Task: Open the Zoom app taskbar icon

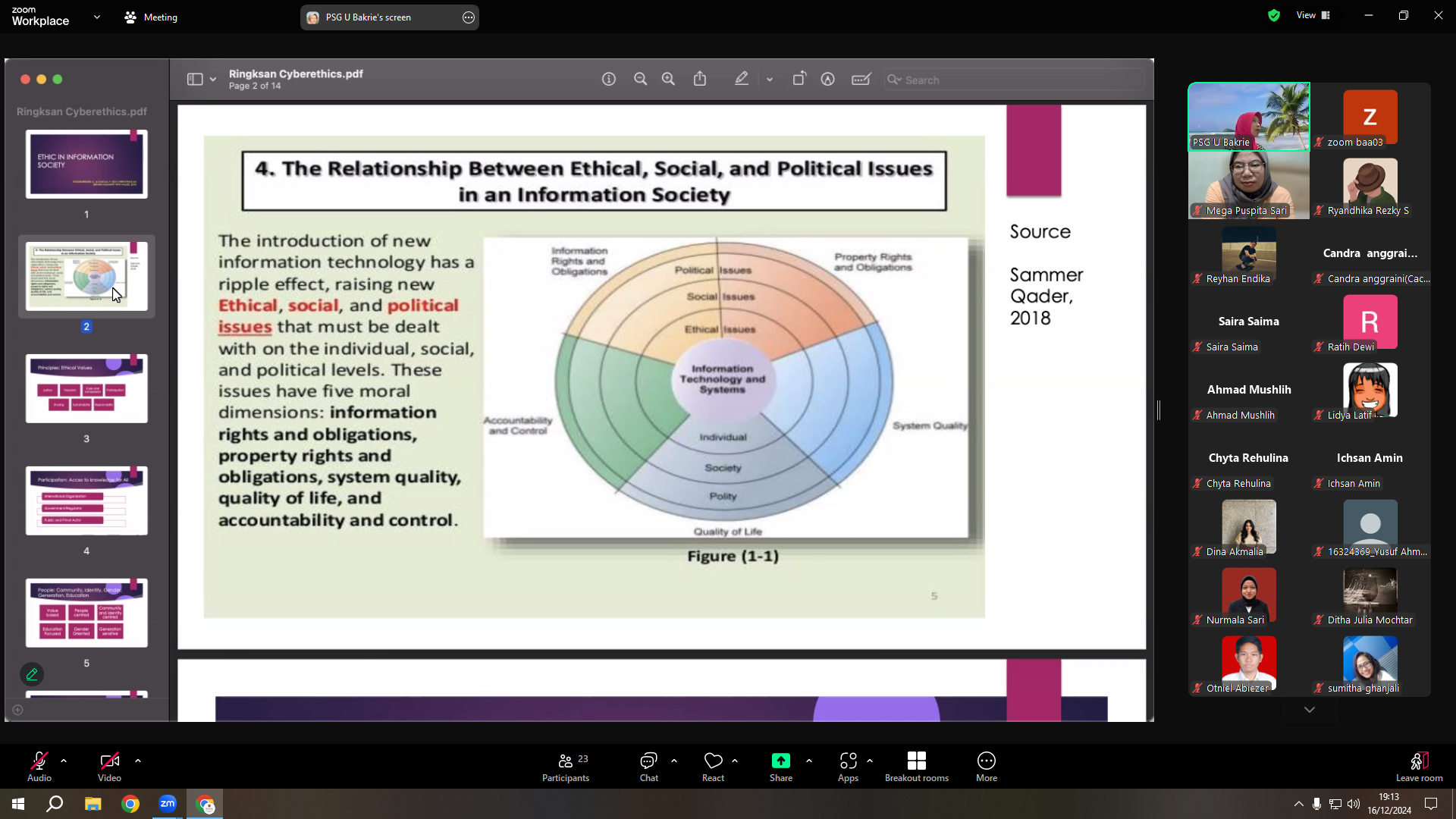Action: click(168, 804)
